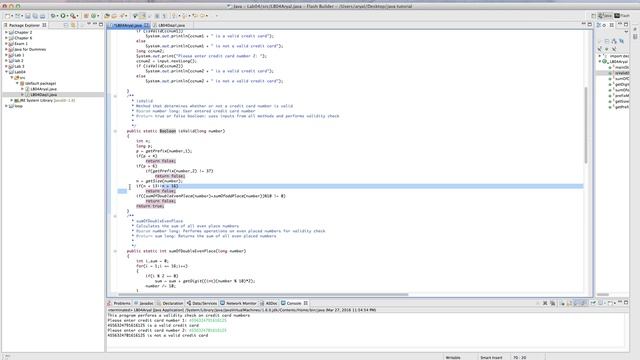The image size is (640, 360).
Task: Open dropdown arrow next to Debug icon
Action: 58,16
